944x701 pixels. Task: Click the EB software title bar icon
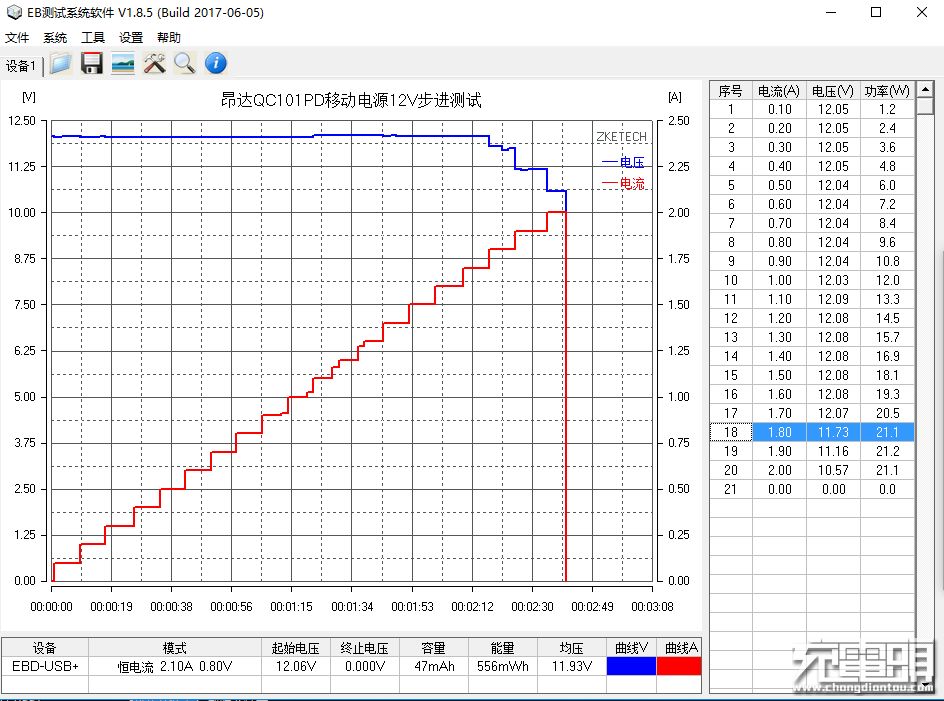[x=14, y=12]
